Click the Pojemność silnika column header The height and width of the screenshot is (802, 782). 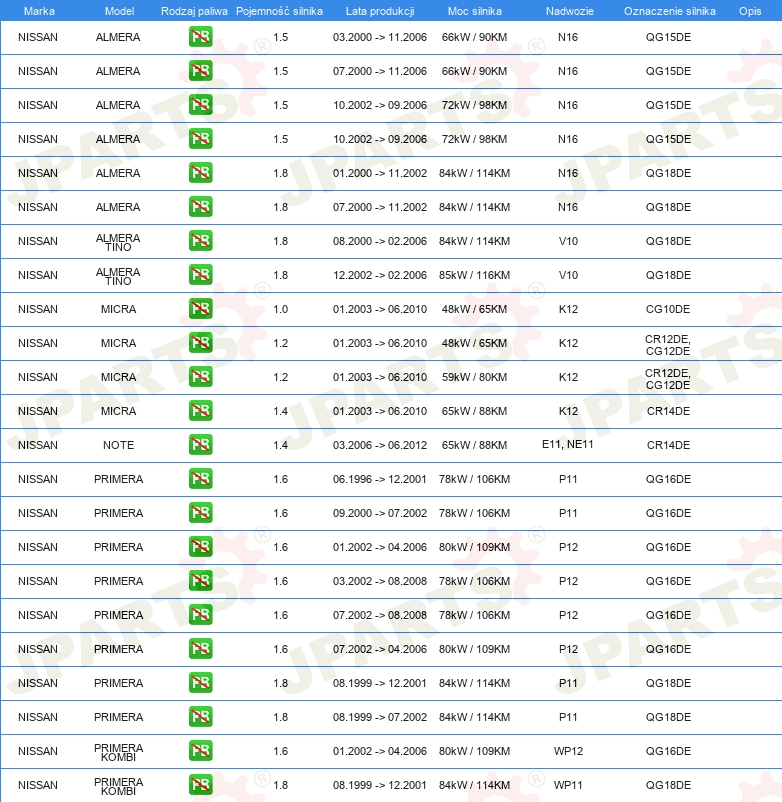(x=279, y=11)
